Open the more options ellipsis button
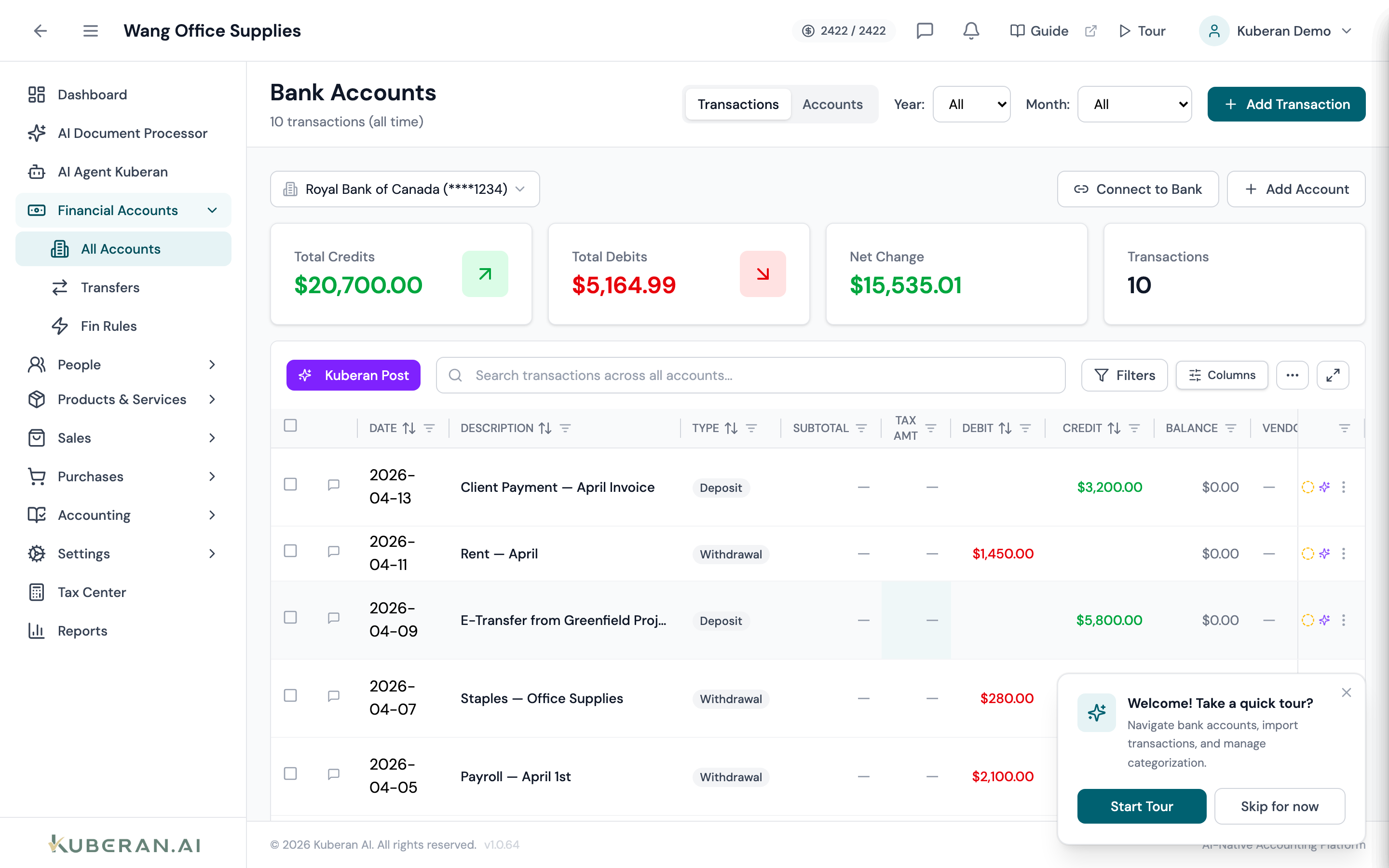The height and width of the screenshot is (868, 1389). [x=1292, y=375]
